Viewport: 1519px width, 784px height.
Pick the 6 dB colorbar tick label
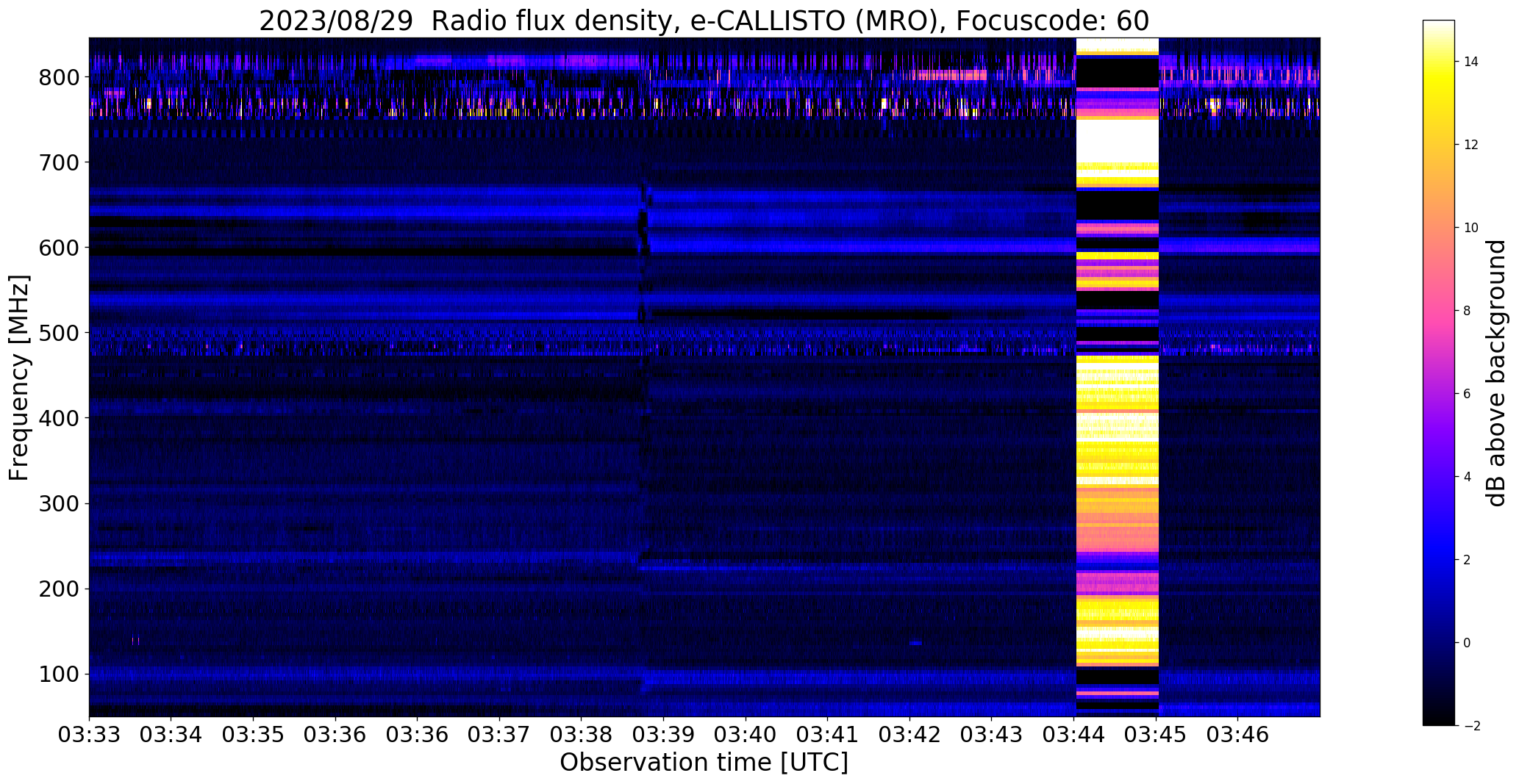[x=1468, y=394]
